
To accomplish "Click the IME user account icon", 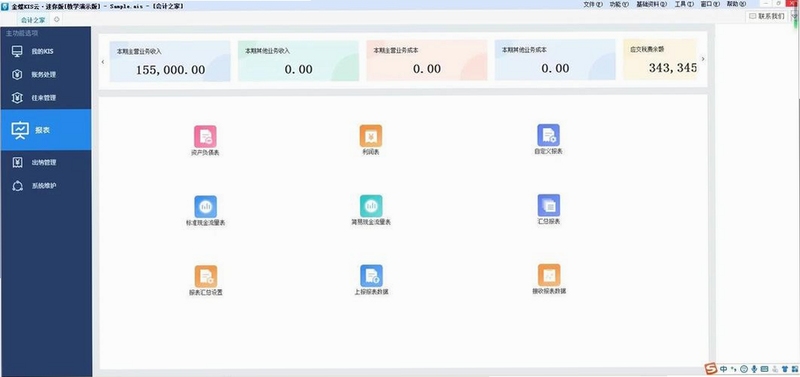I will pyautogui.click(x=775, y=369).
